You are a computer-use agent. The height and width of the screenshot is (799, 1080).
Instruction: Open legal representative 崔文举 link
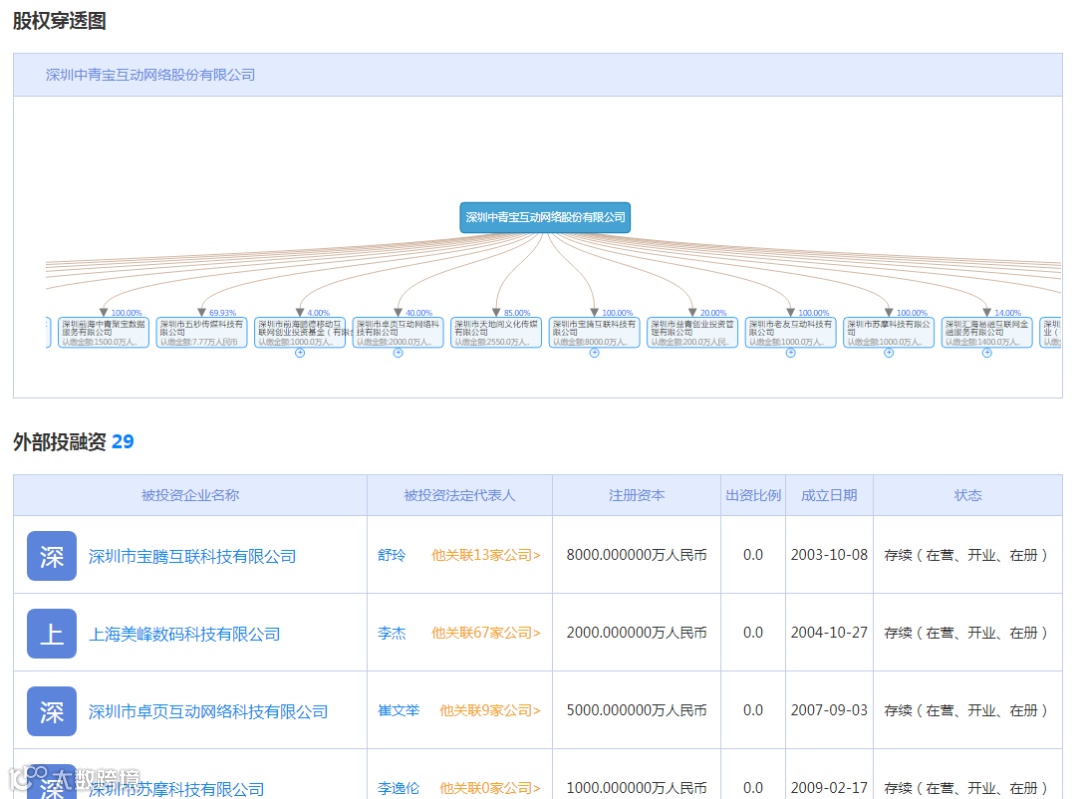pyautogui.click(x=398, y=711)
